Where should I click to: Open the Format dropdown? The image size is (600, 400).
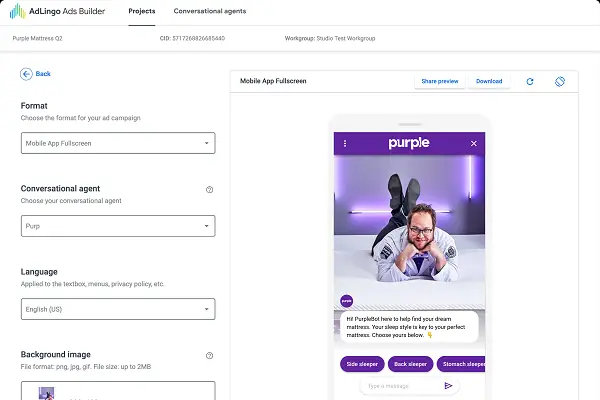tap(118, 143)
